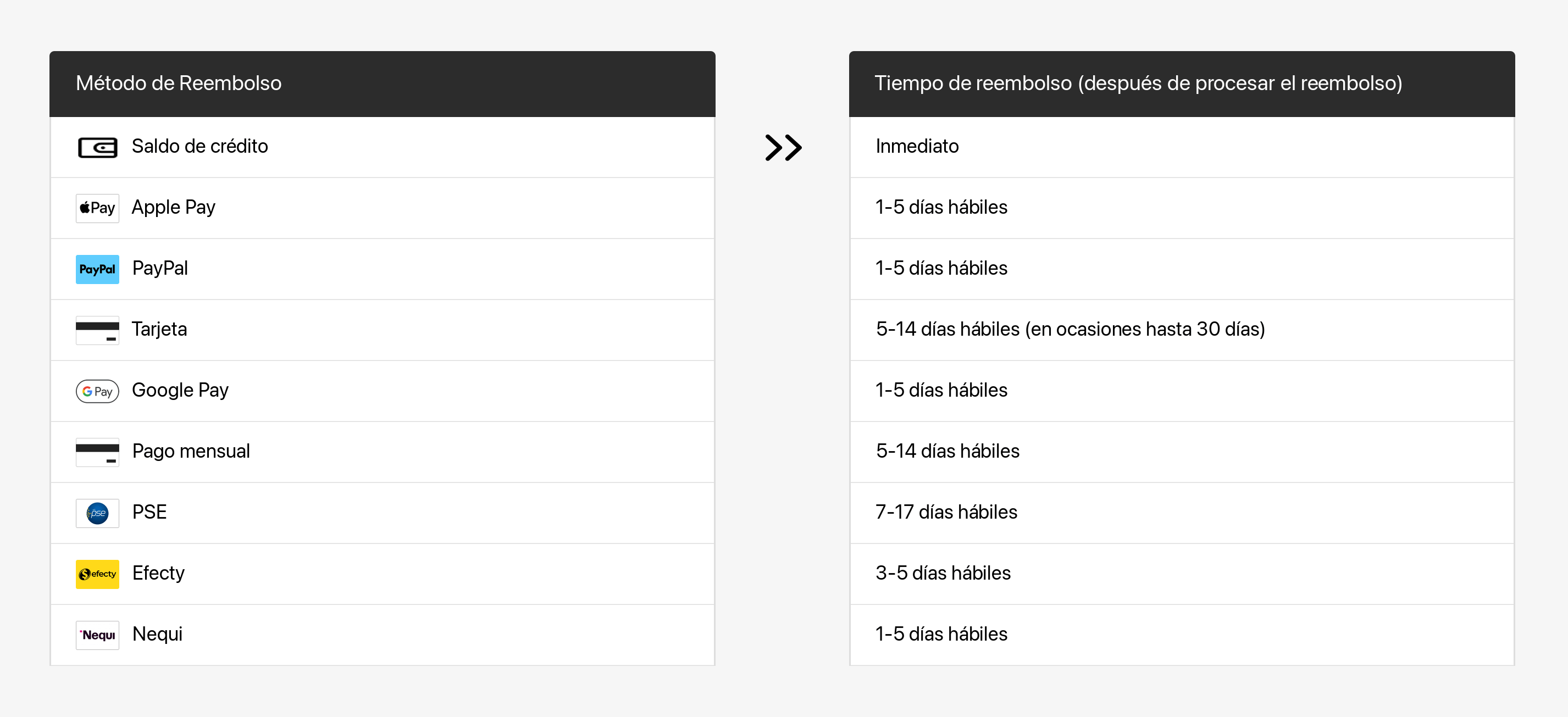
Task: Click the Saldo de crédito wallet icon
Action: coord(97,147)
